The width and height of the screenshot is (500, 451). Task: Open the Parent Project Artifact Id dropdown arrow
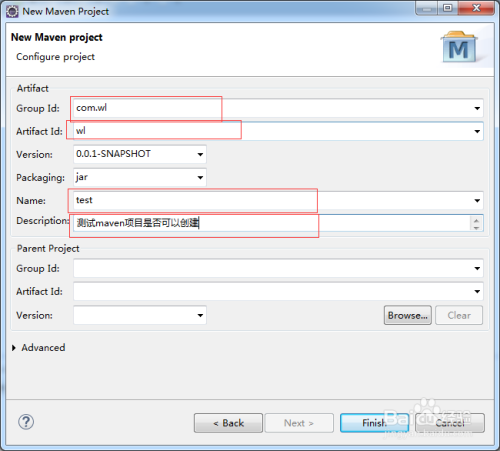(x=477, y=292)
